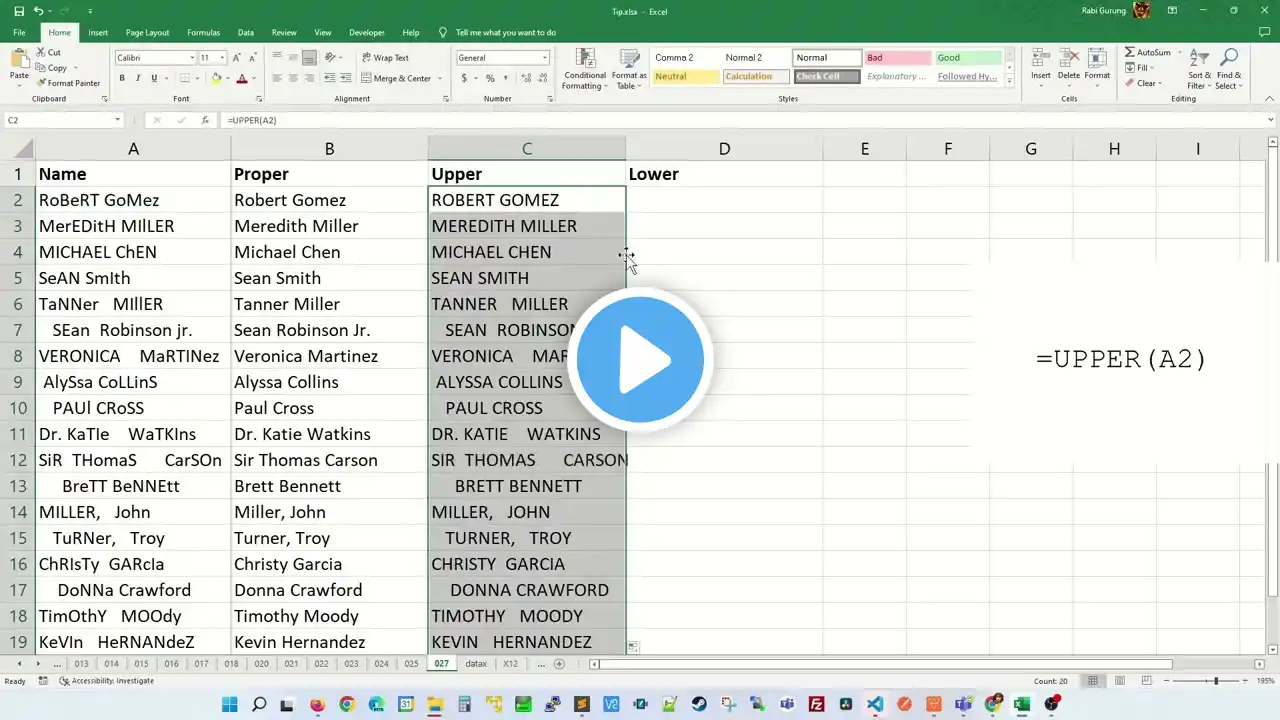
Task: Add a new sheet with the plus button
Action: click(x=559, y=664)
